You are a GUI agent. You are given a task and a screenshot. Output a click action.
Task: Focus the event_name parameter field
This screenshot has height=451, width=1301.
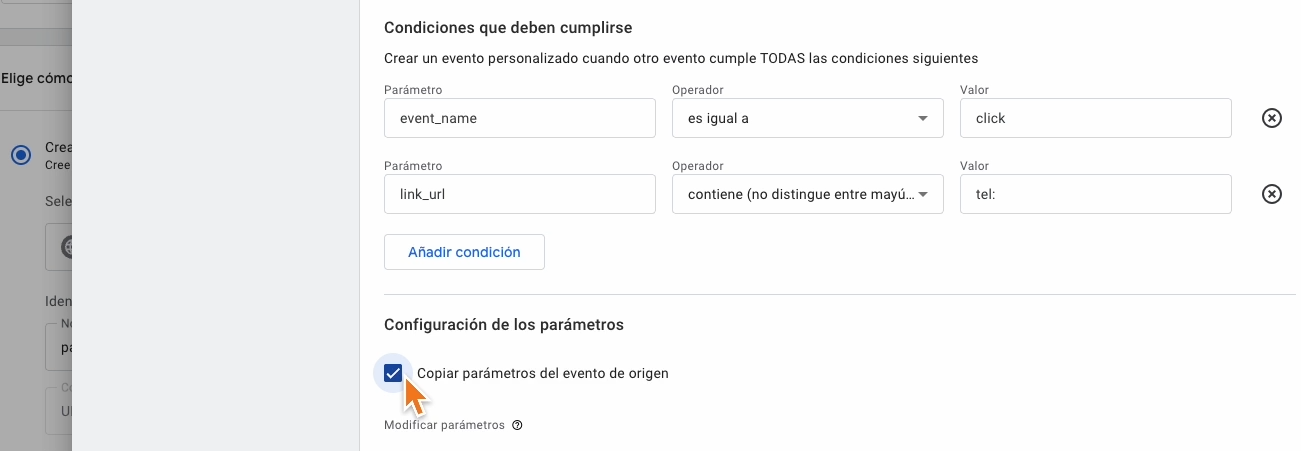[x=520, y=118]
